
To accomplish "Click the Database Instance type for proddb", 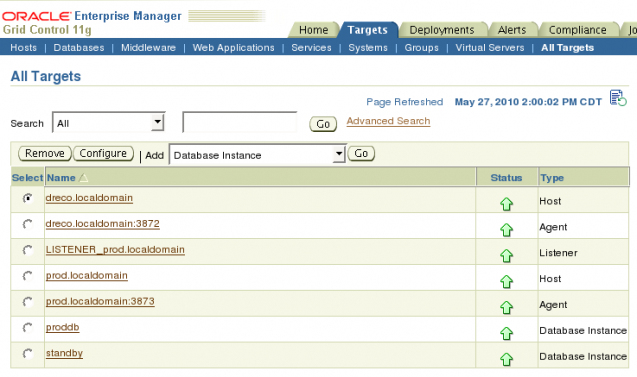I will [583, 331].
